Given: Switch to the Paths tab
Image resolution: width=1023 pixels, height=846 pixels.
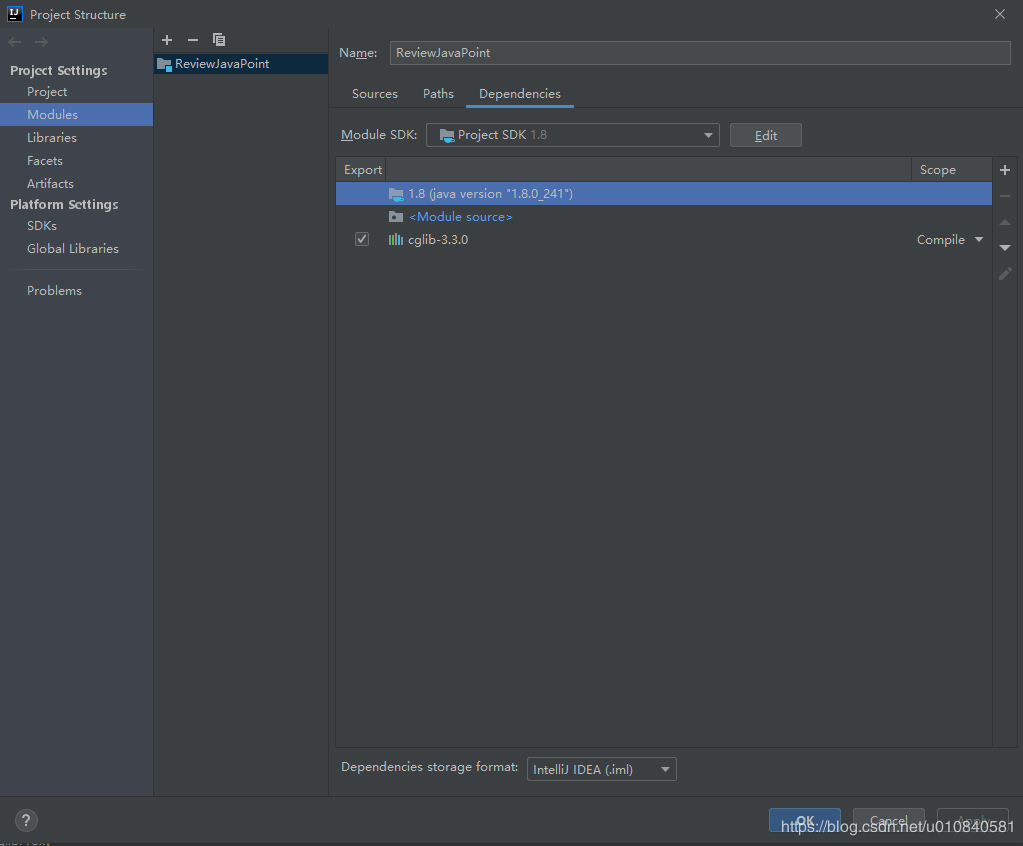Looking at the screenshot, I should (438, 94).
